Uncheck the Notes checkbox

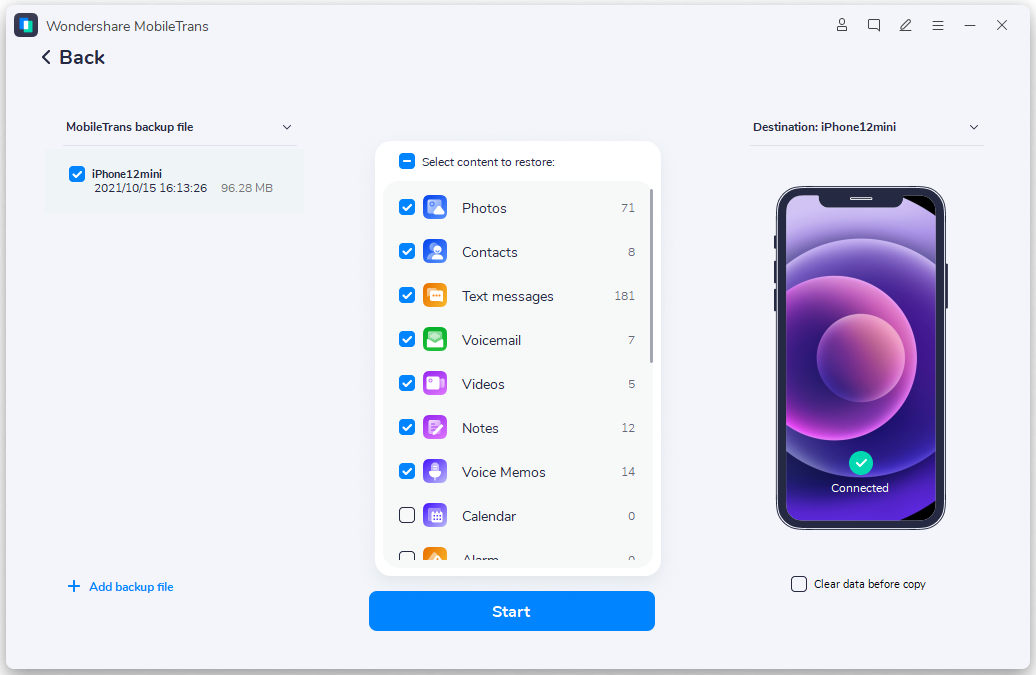[407, 427]
